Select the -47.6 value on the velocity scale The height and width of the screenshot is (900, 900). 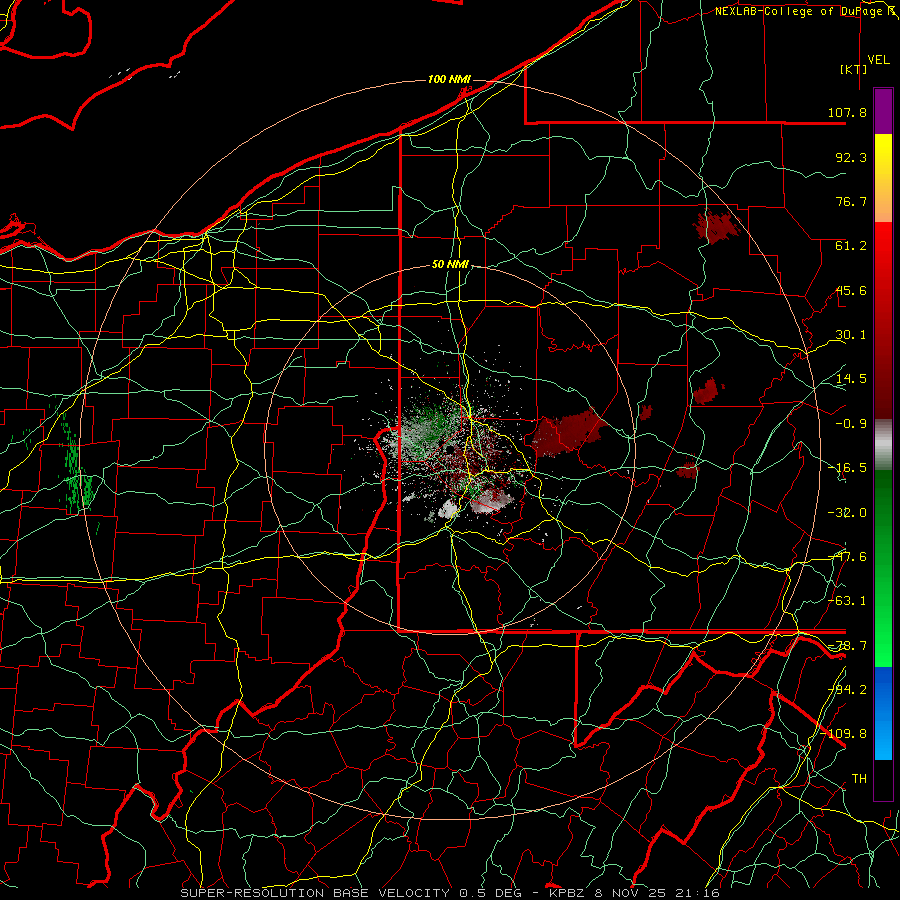pyautogui.click(x=848, y=557)
